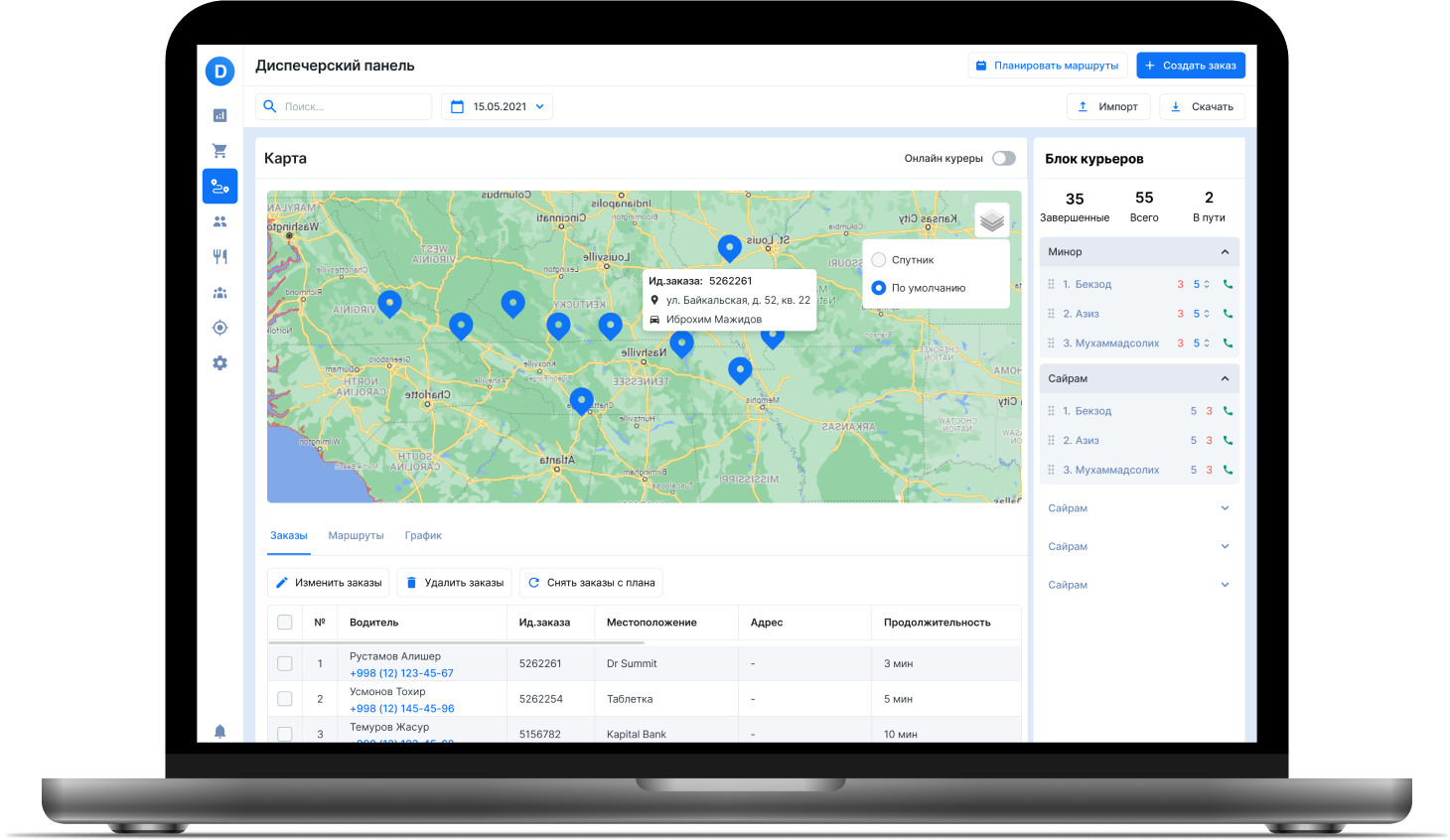The width and height of the screenshot is (1450, 840).
Task: Click the magnifier icon in search box
Action: 269,106
